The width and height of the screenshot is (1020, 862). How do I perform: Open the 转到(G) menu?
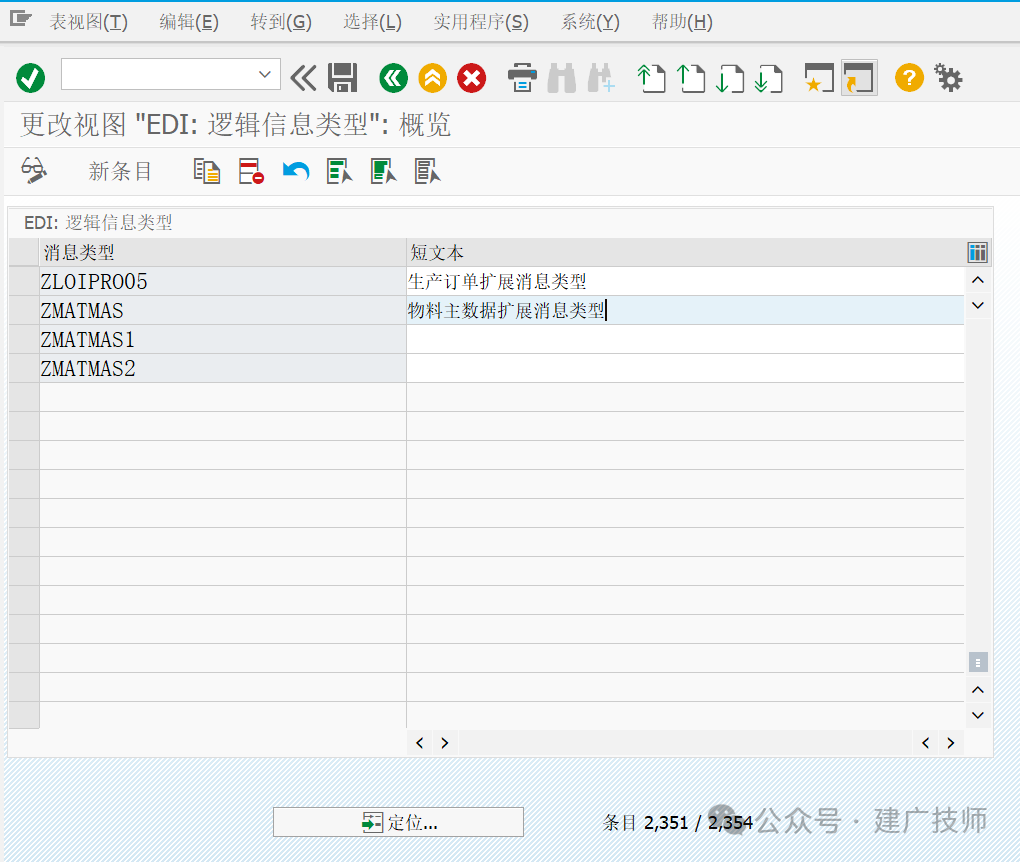click(282, 22)
